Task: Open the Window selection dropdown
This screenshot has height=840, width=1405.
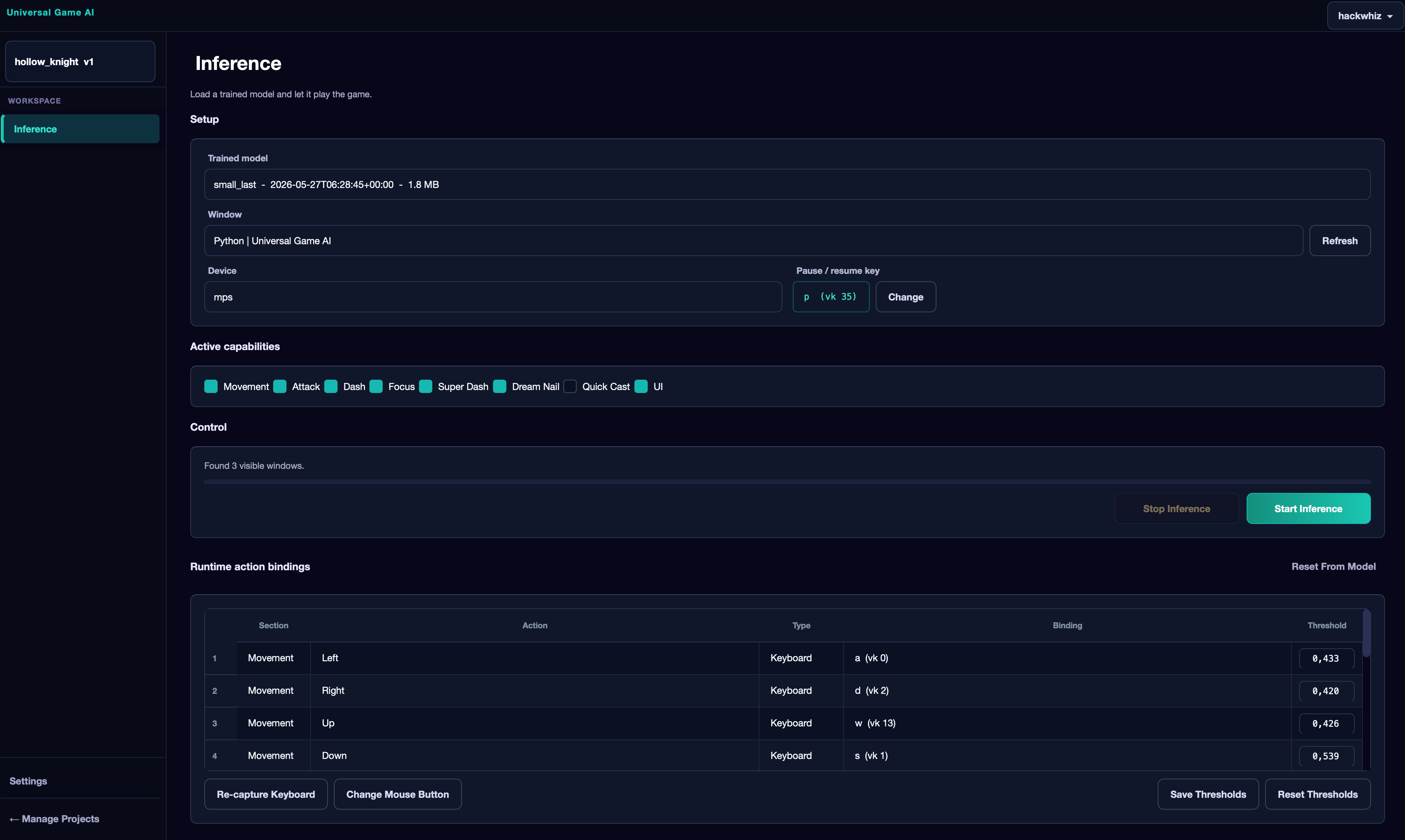Action: 754,241
